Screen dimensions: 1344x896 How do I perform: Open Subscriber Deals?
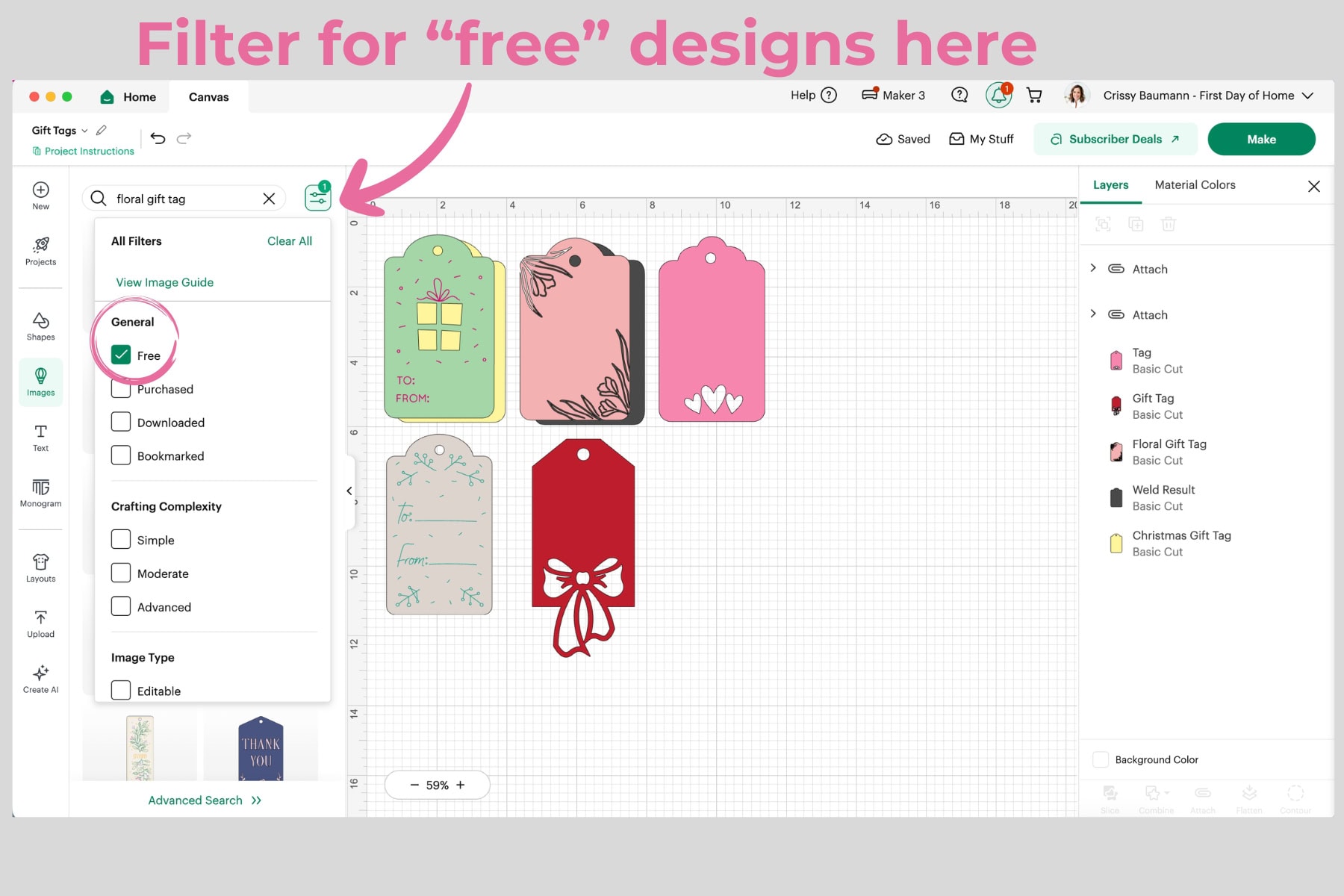[x=1116, y=139]
